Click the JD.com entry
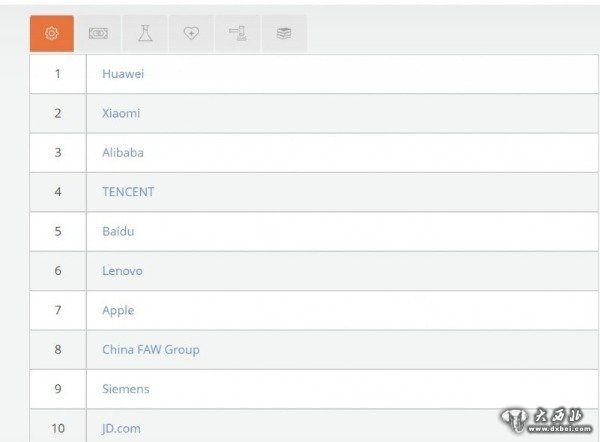This screenshot has height=442, width=600. click(x=121, y=429)
